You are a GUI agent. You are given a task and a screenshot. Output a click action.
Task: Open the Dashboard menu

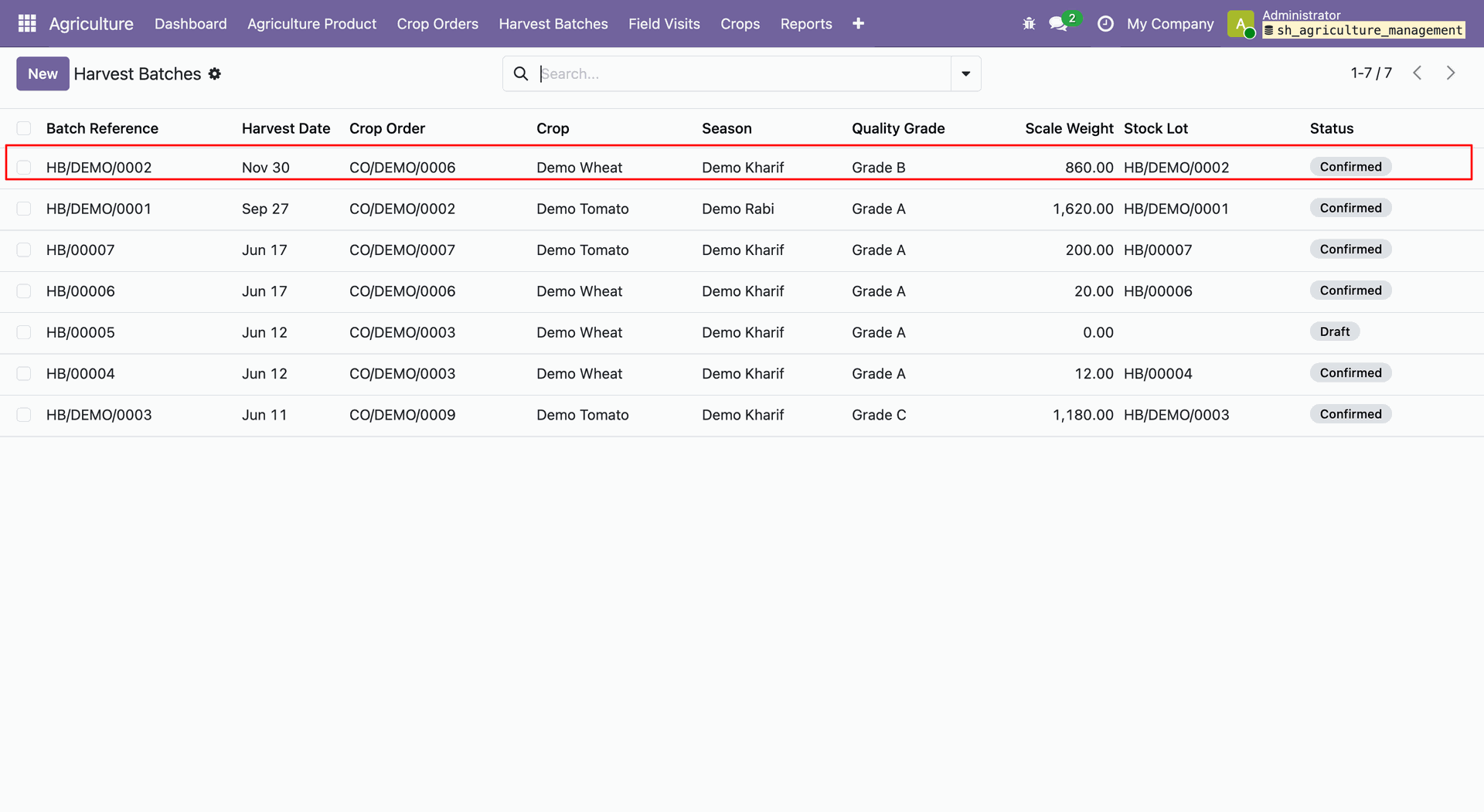tap(191, 24)
